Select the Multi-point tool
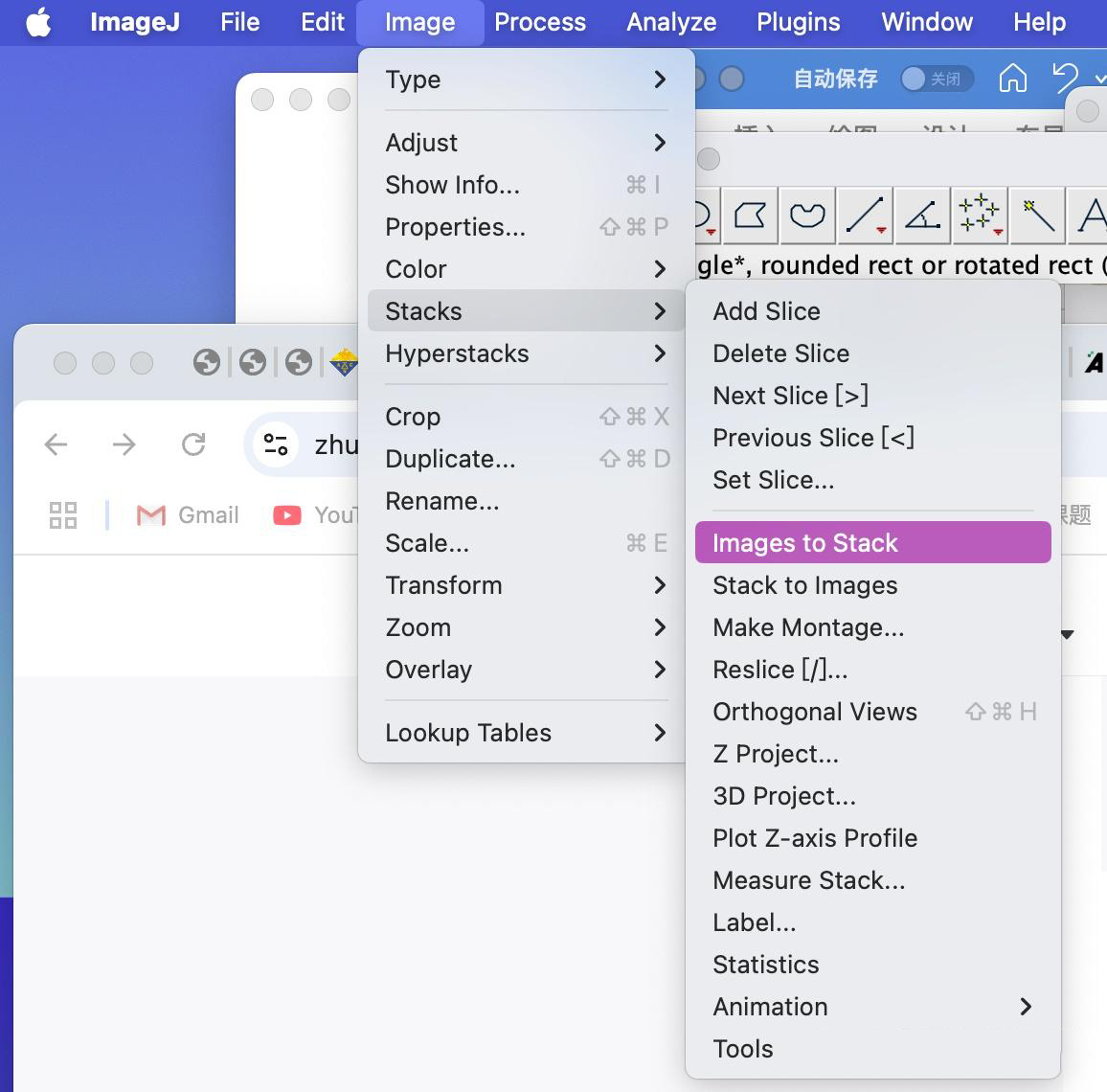 (980, 216)
